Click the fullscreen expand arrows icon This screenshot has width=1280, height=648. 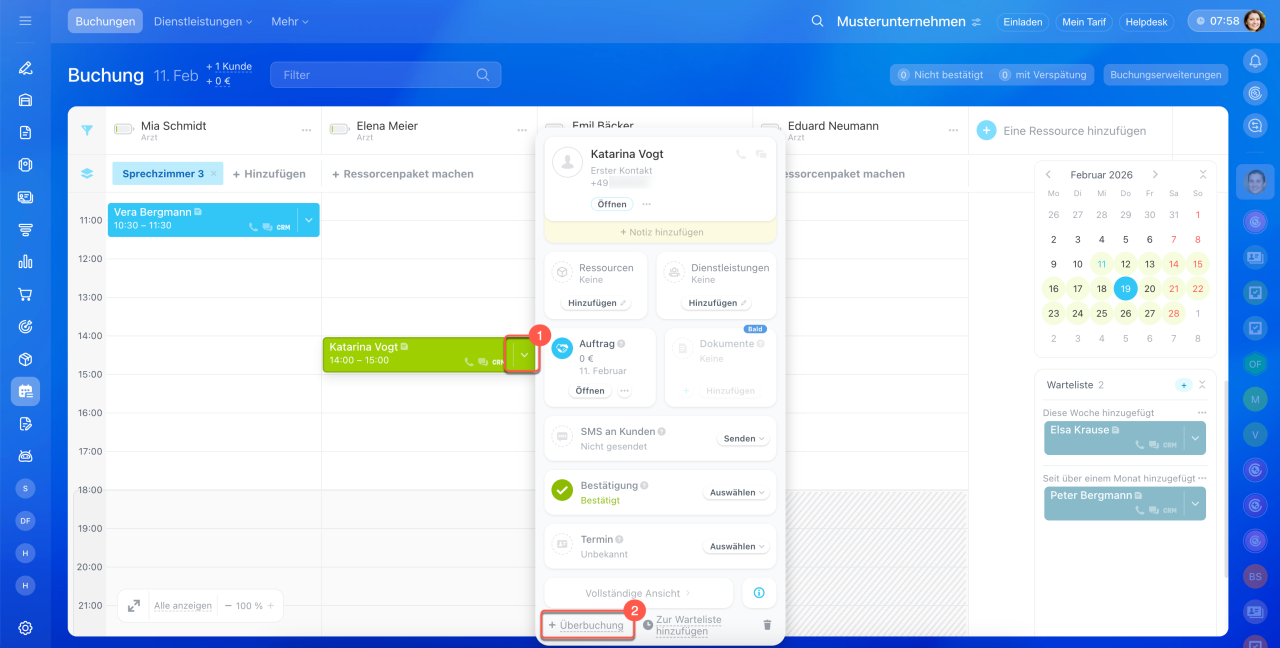click(x=133, y=605)
